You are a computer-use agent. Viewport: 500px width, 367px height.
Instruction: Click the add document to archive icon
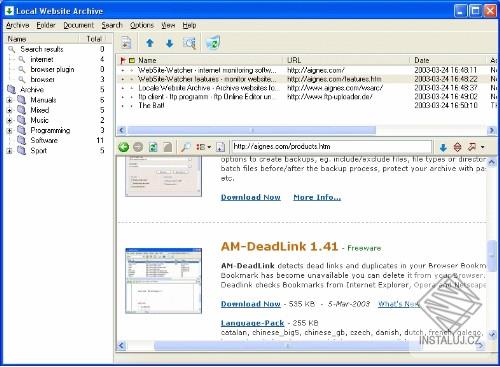coord(126,42)
